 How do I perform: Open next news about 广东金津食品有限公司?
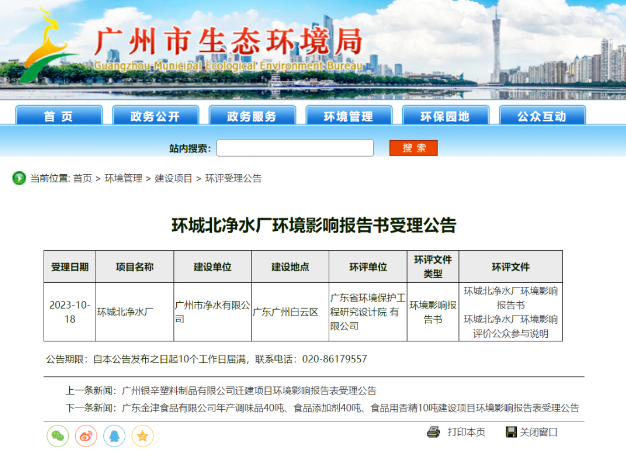point(350,408)
